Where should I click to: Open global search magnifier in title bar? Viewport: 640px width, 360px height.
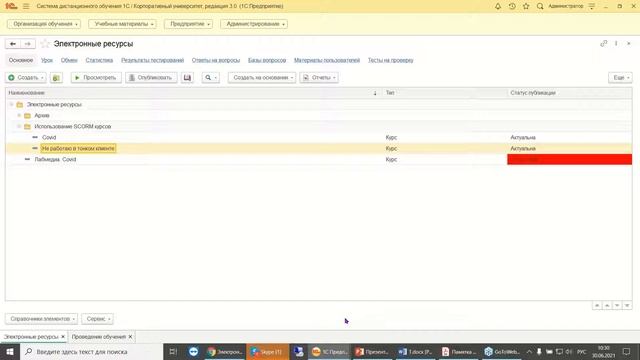(540, 6)
